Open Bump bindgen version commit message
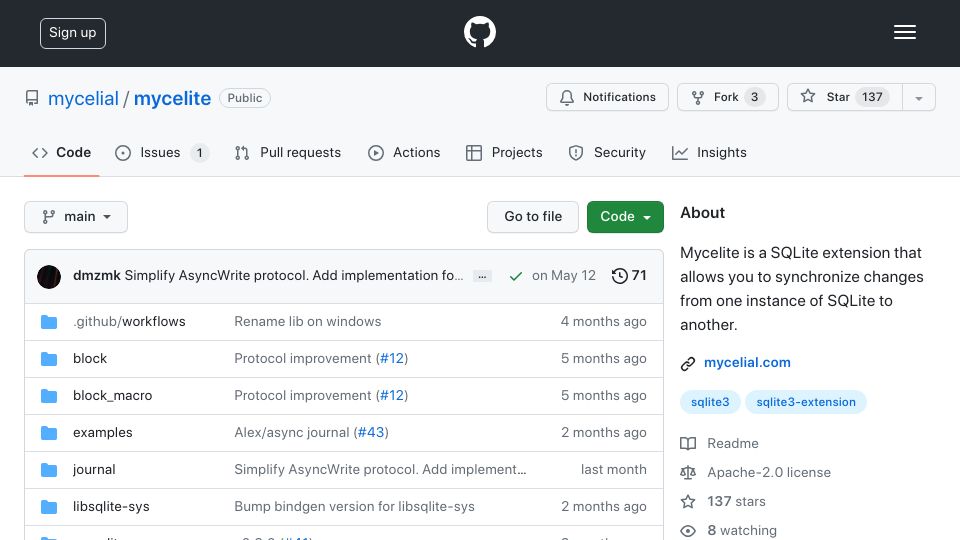 tap(354, 506)
